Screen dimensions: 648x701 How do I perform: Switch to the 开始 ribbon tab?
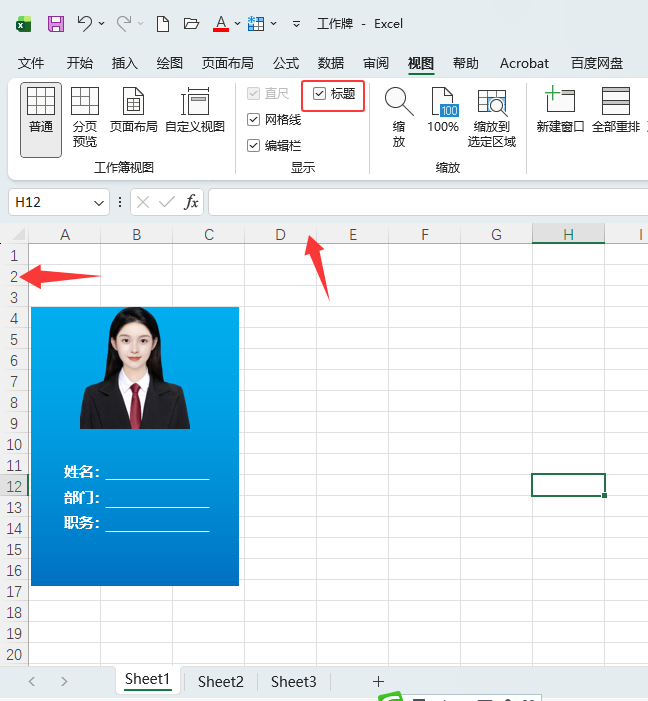[80, 63]
